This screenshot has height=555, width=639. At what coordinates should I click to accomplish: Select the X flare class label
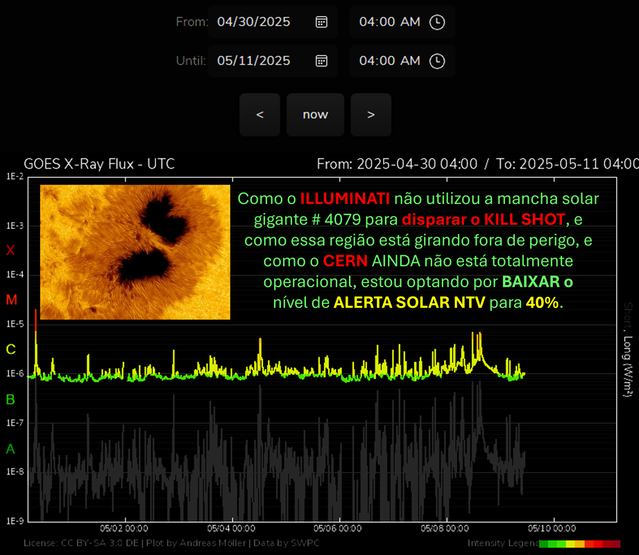(11, 250)
